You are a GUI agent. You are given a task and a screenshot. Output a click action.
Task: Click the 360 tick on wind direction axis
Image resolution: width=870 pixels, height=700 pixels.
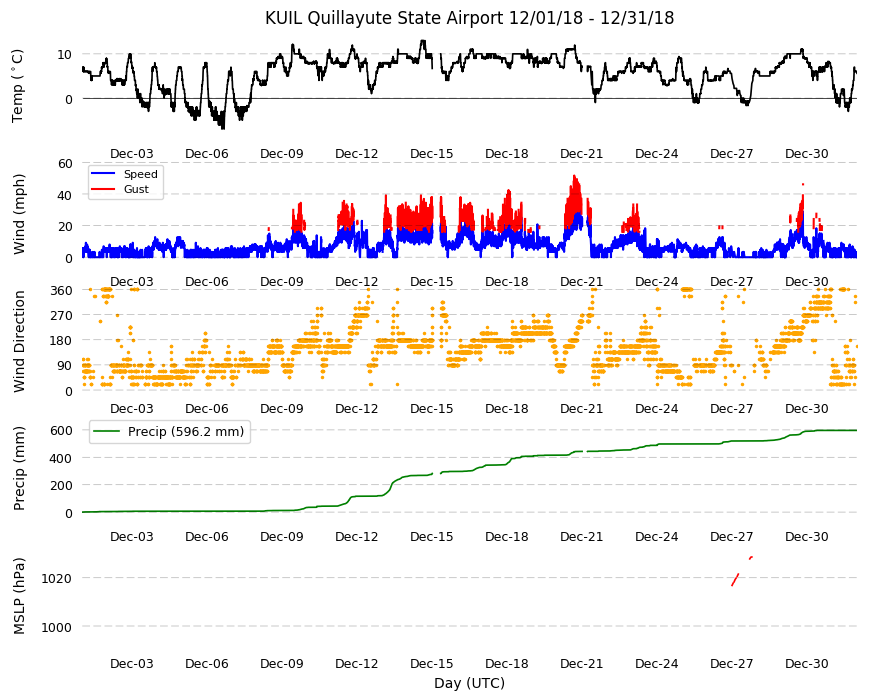[x=62, y=290]
